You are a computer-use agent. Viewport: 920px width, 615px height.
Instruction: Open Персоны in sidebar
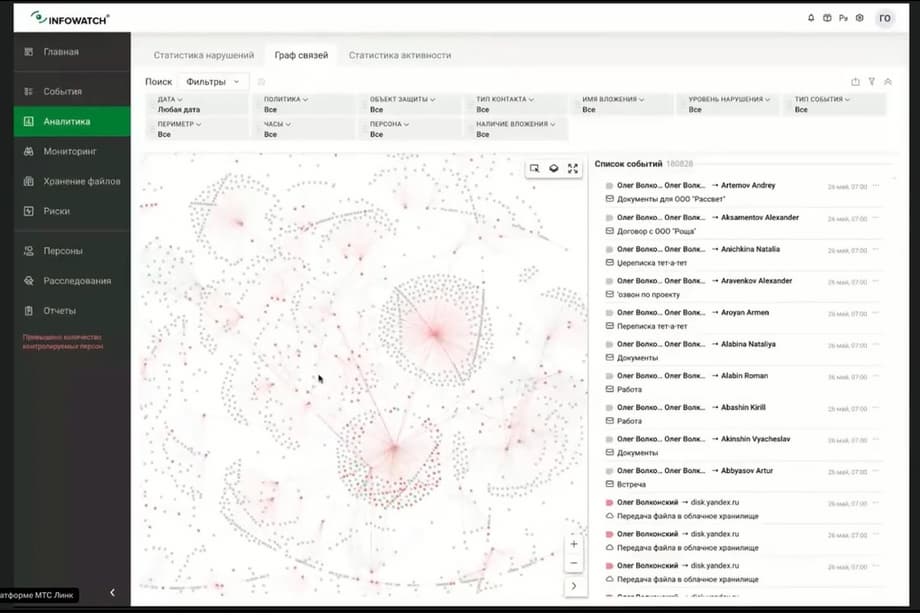72,251
